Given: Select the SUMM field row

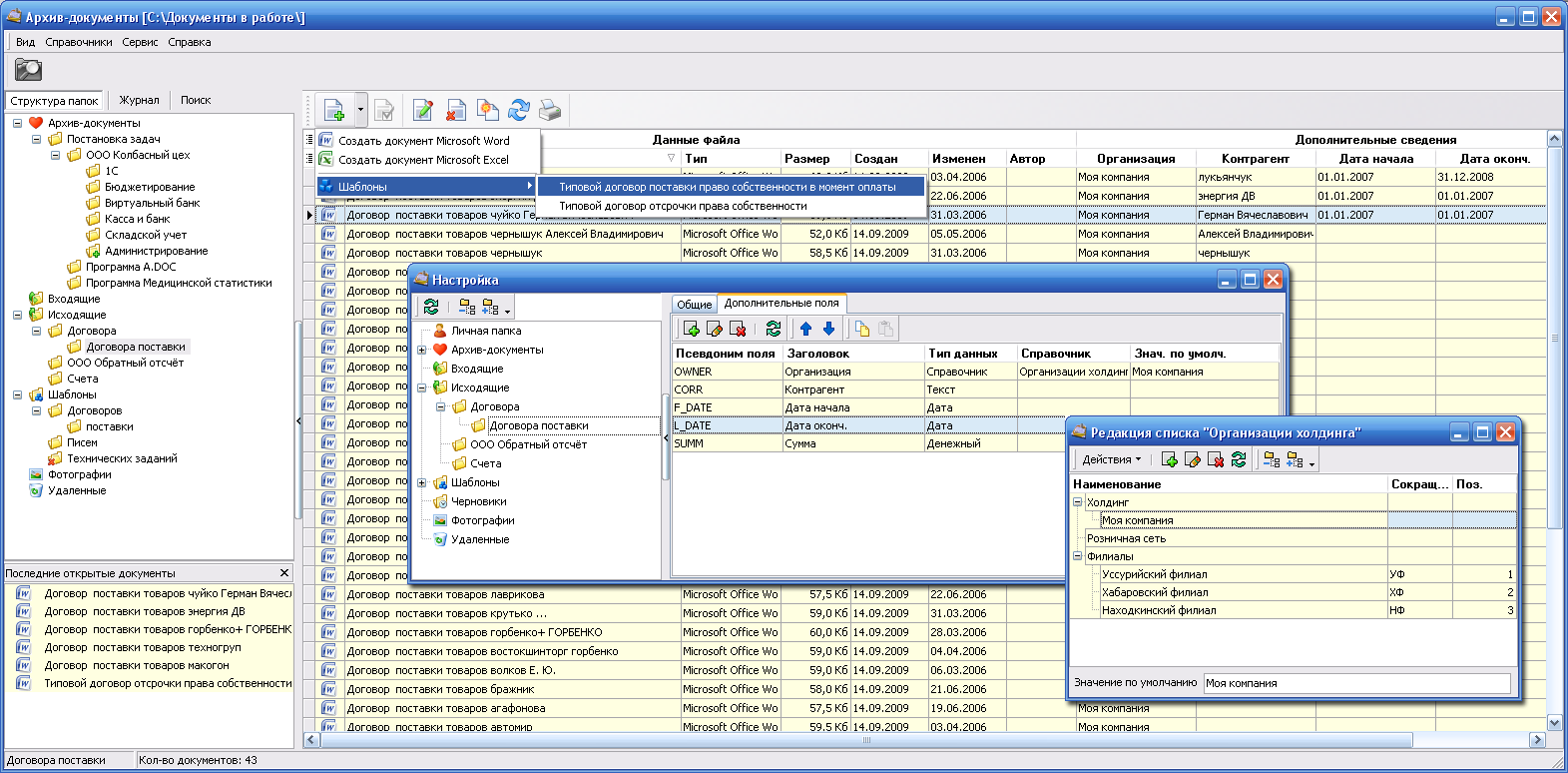Looking at the screenshot, I should click(x=869, y=443).
